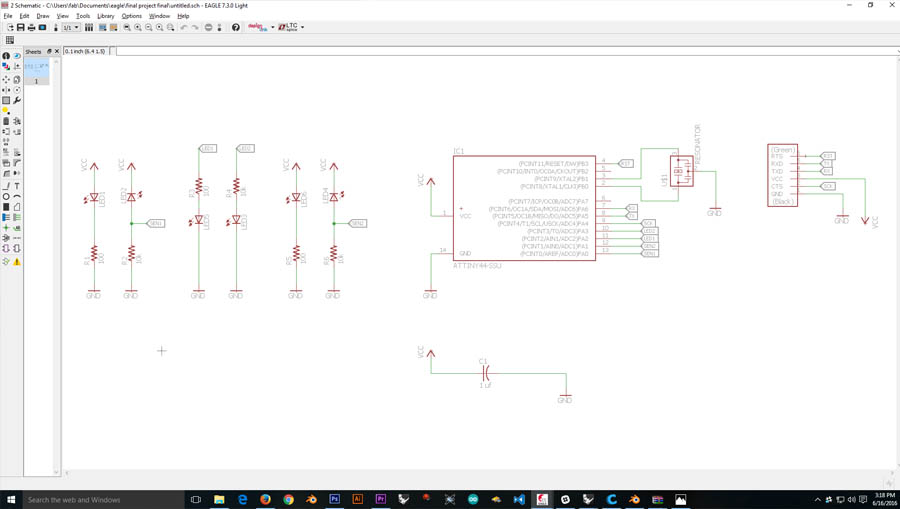This screenshot has height=509, width=900.
Task: Open the Library menu
Action: [x=106, y=16]
